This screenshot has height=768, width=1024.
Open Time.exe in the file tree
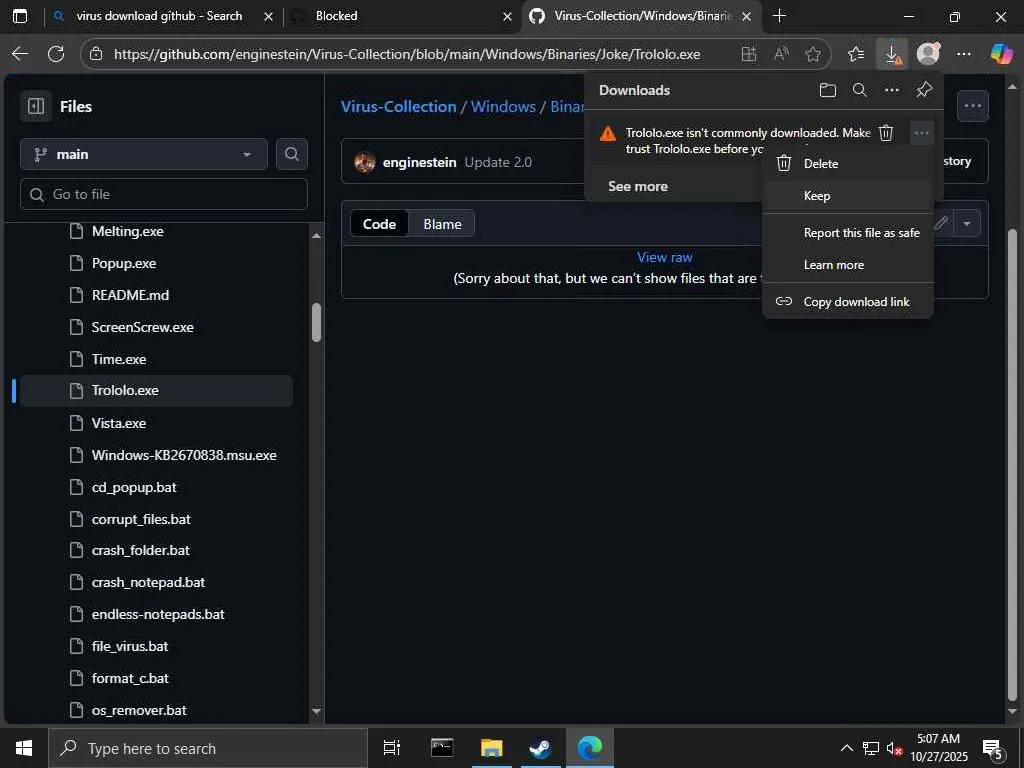(119, 359)
